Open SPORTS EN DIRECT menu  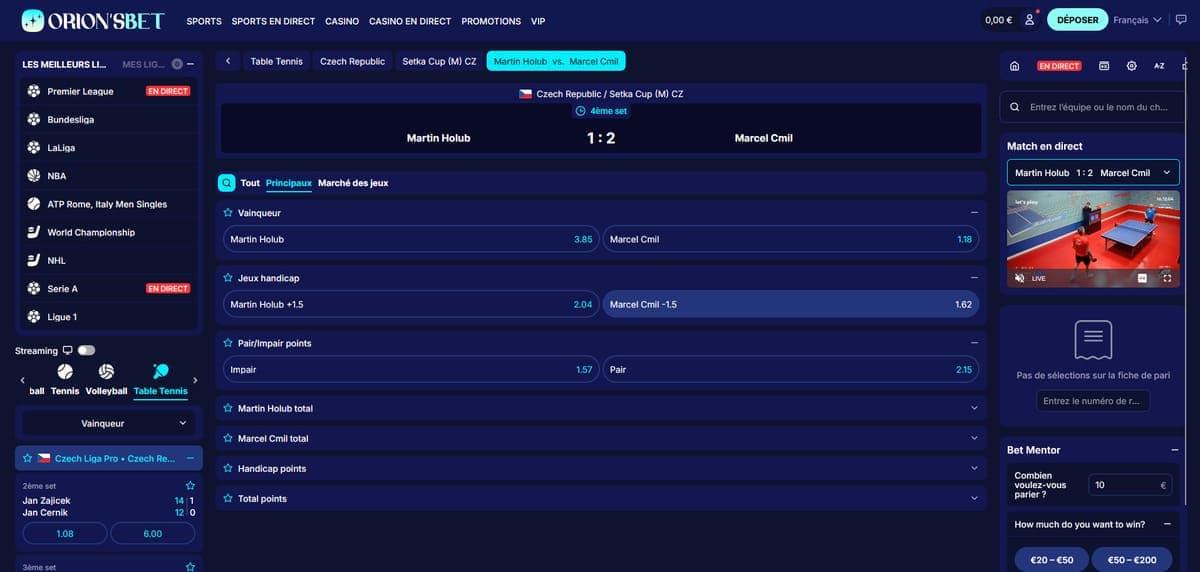click(x=273, y=21)
